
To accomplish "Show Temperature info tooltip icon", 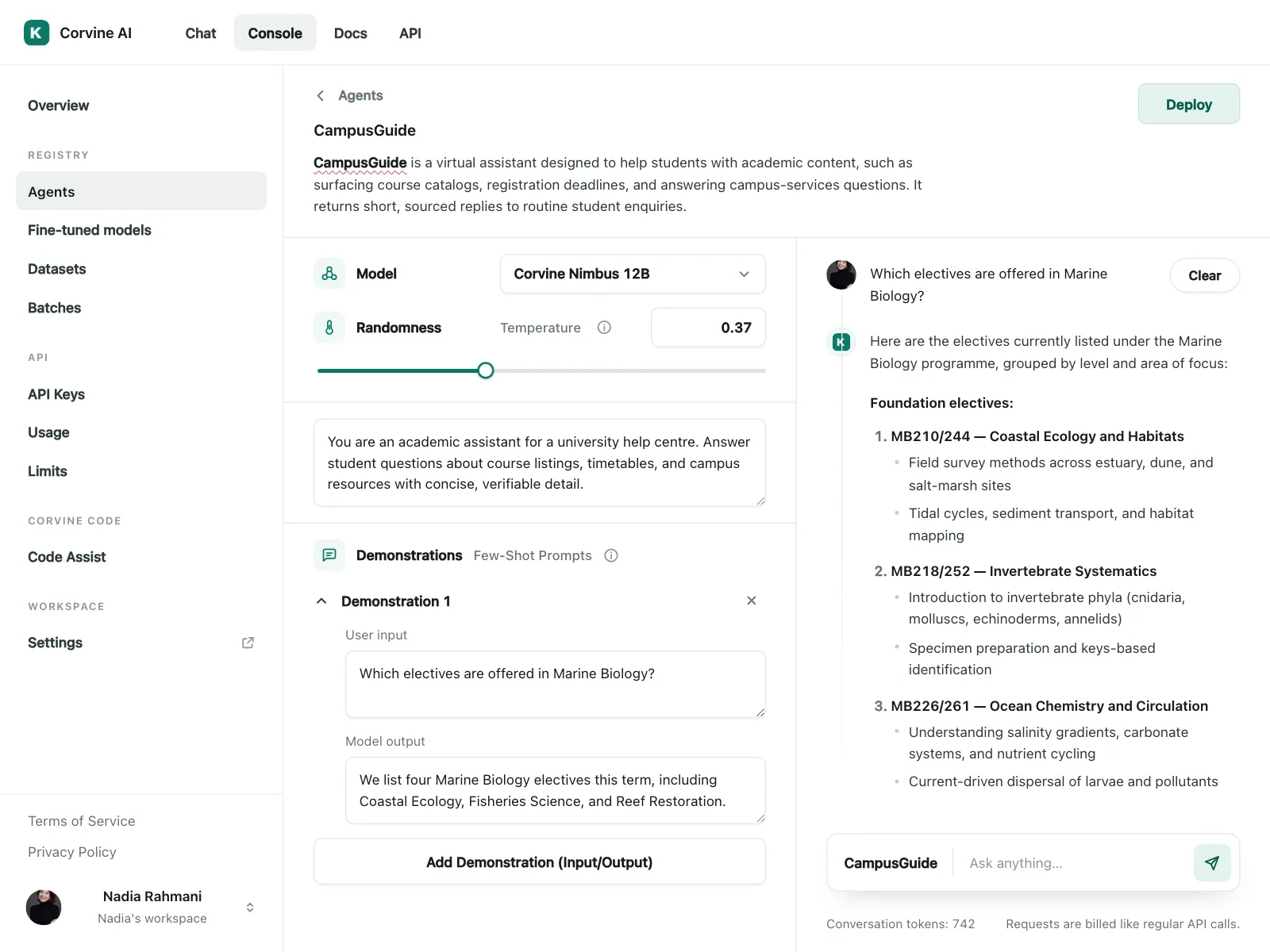I will point(604,328).
